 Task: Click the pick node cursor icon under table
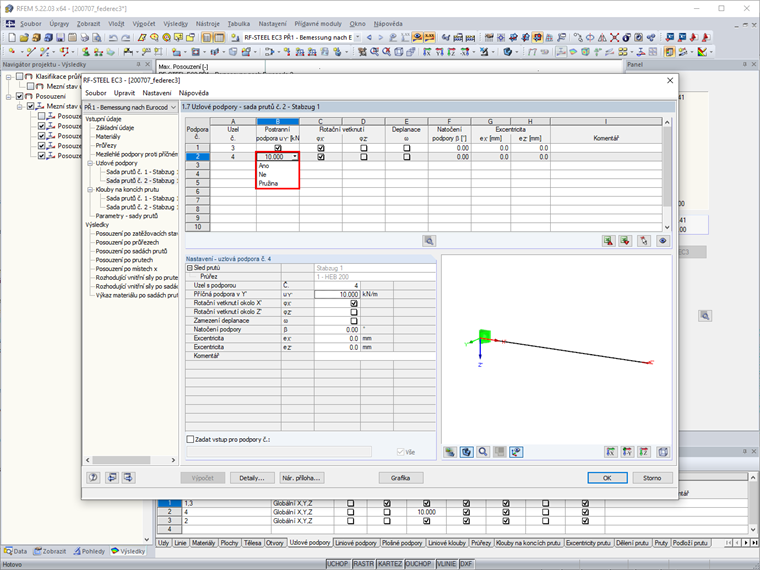click(644, 241)
